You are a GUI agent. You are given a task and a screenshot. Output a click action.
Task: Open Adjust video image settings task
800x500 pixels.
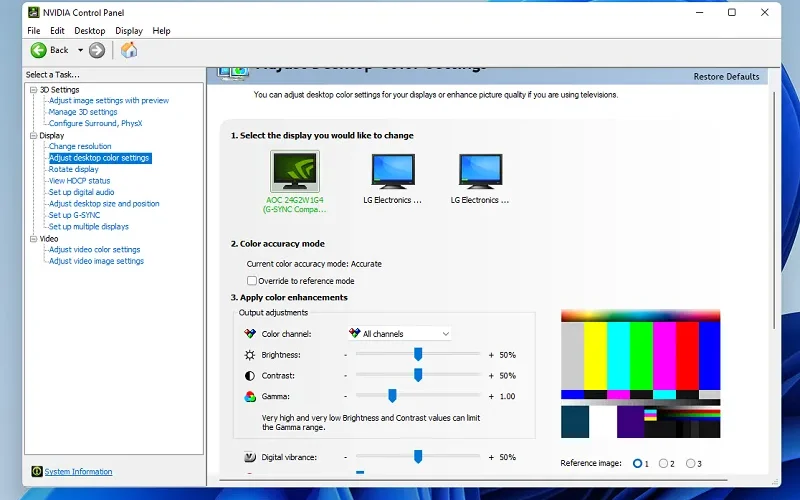point(96,261)
